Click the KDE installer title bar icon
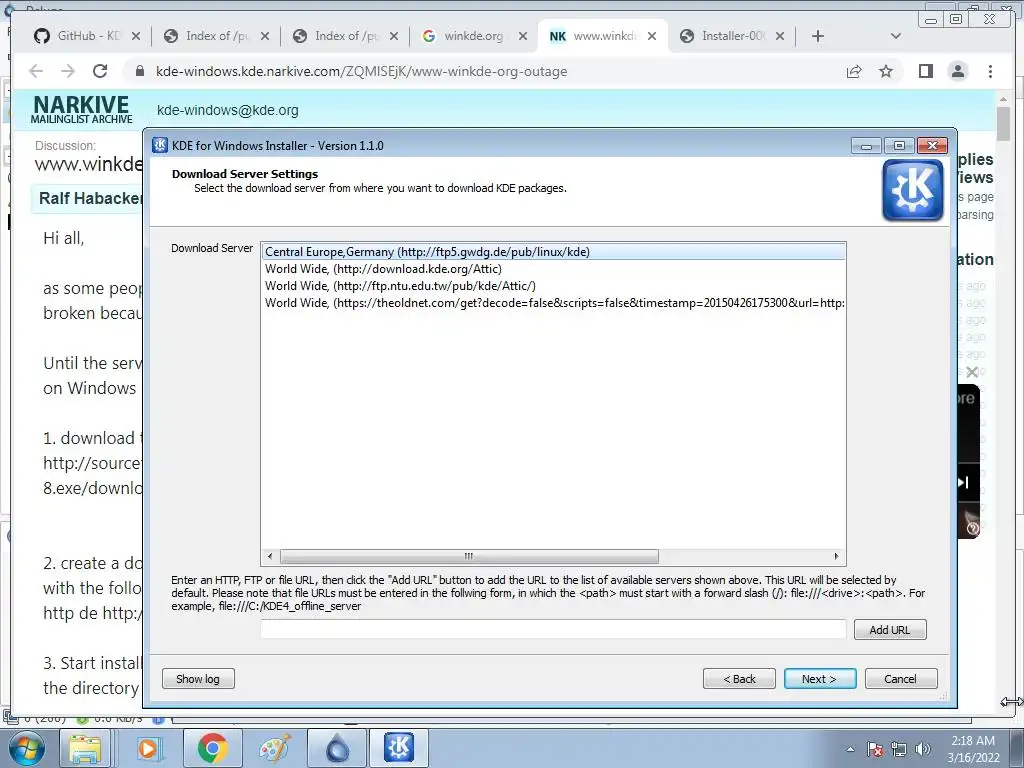This screenshot has width=1024, height=768. (x=160, y=145)
